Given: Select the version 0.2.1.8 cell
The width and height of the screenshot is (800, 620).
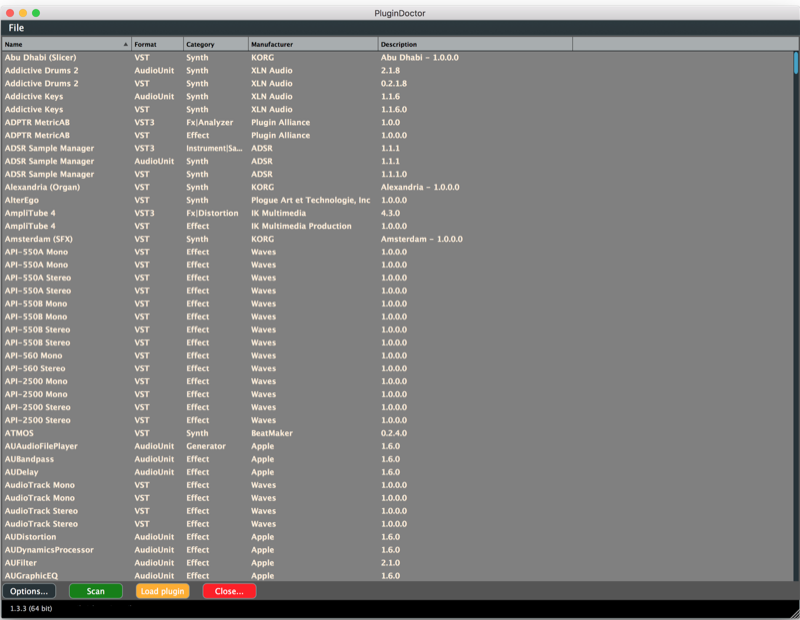Looking at the screenshot, I should (x=394, y=84).
